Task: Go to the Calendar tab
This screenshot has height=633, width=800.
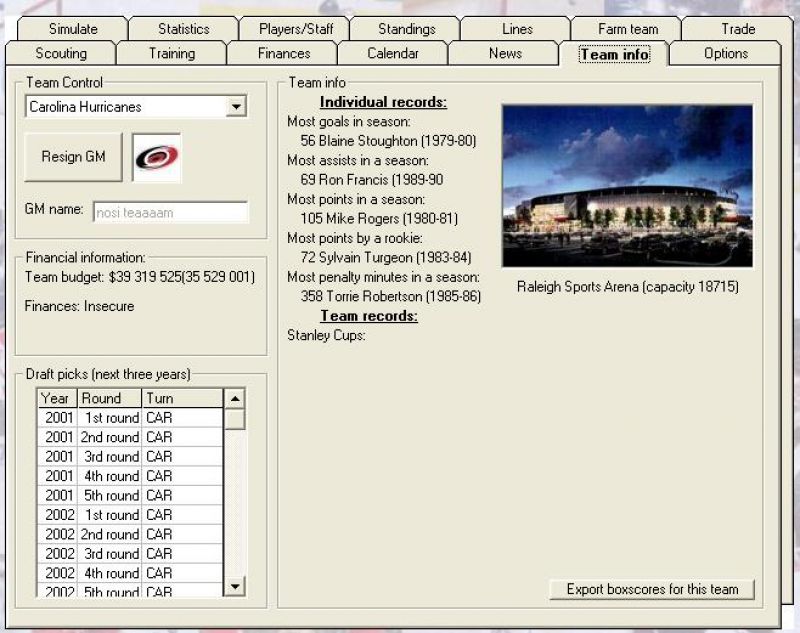Action: [393, 54]
